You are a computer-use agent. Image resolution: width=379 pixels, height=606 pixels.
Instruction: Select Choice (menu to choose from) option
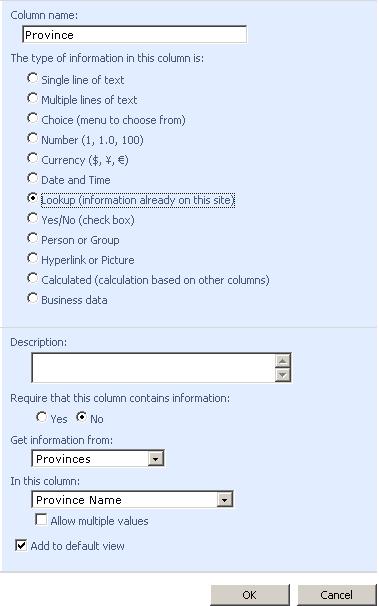click(x=32, y=118)
